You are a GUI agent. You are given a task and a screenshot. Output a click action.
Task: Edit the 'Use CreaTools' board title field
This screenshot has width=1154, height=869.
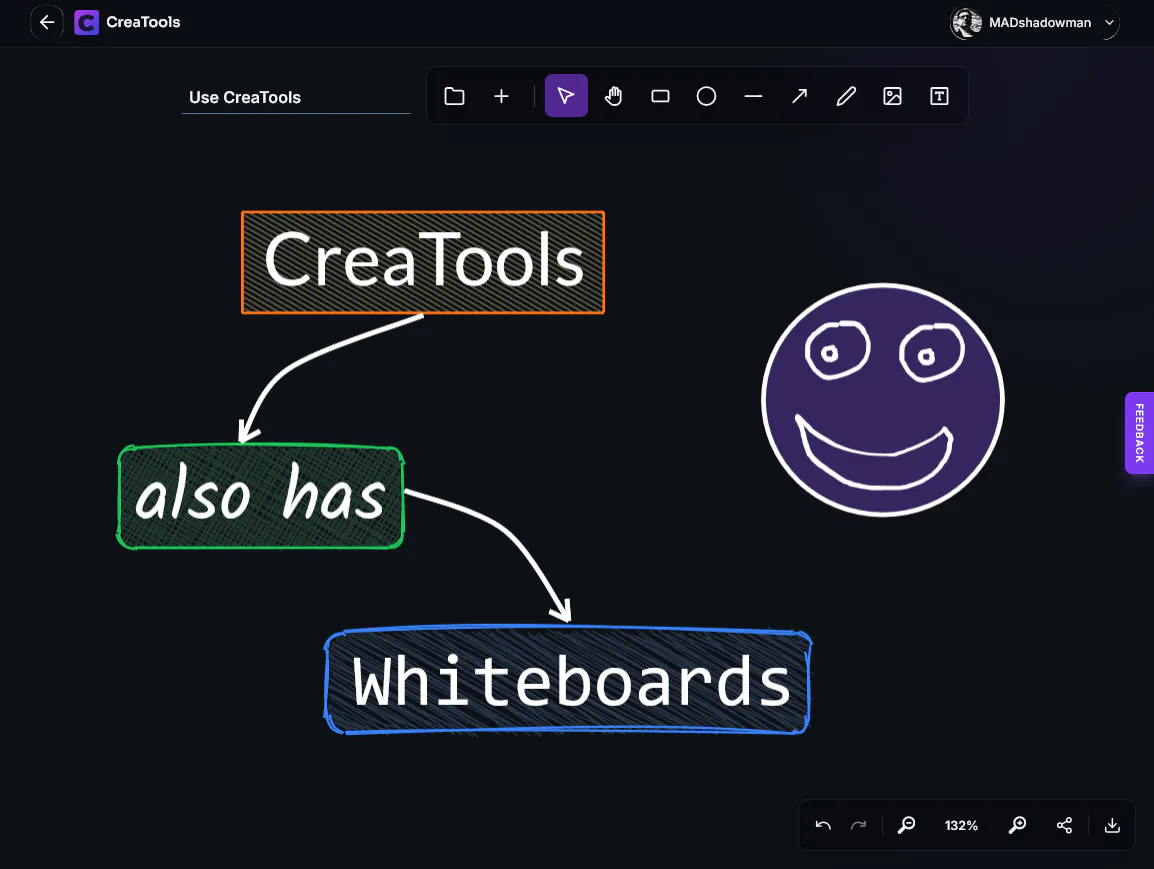[296, 97]
